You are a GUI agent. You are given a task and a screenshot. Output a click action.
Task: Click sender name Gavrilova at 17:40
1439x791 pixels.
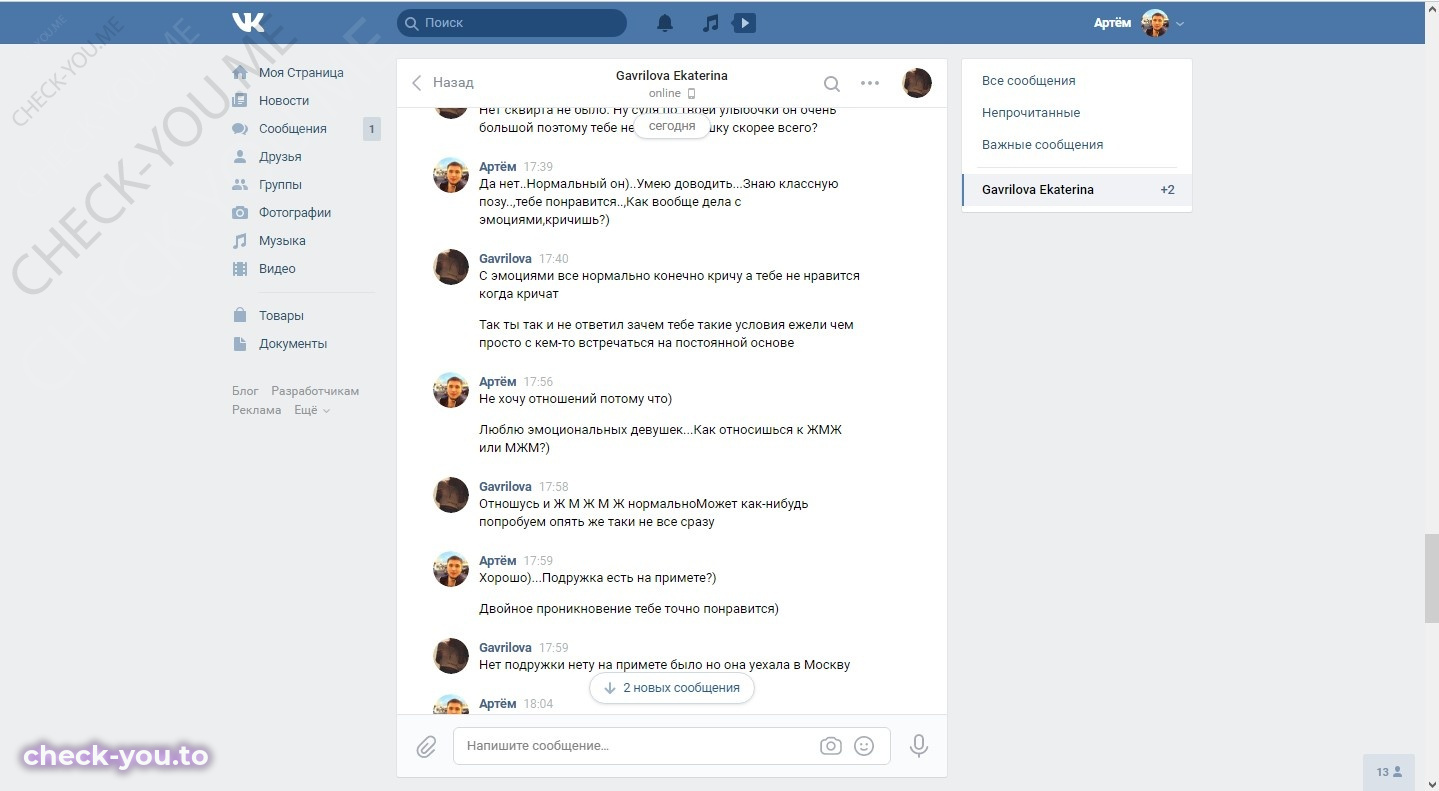click(505, 259)
